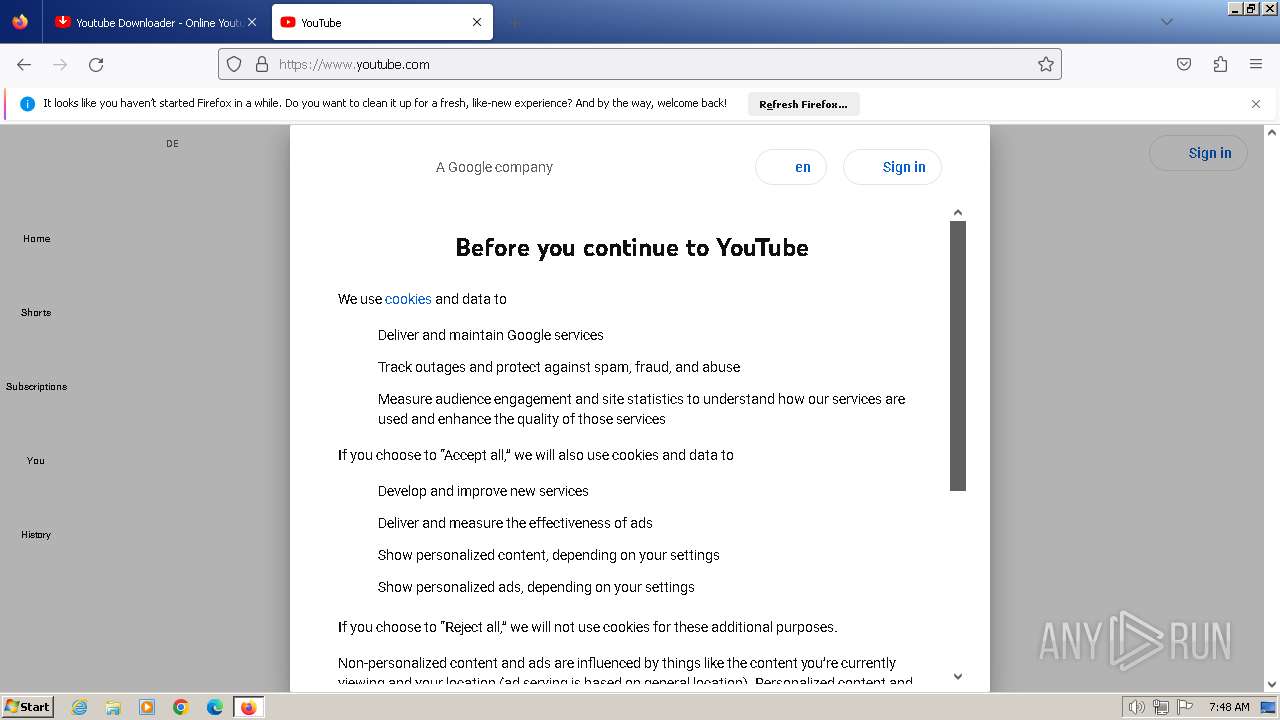Click dialog scrollbar up arrow

[x=958, y=212]
